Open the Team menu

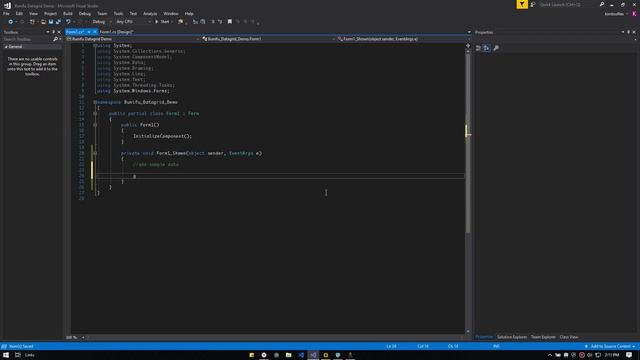click(x=102, y=13)
